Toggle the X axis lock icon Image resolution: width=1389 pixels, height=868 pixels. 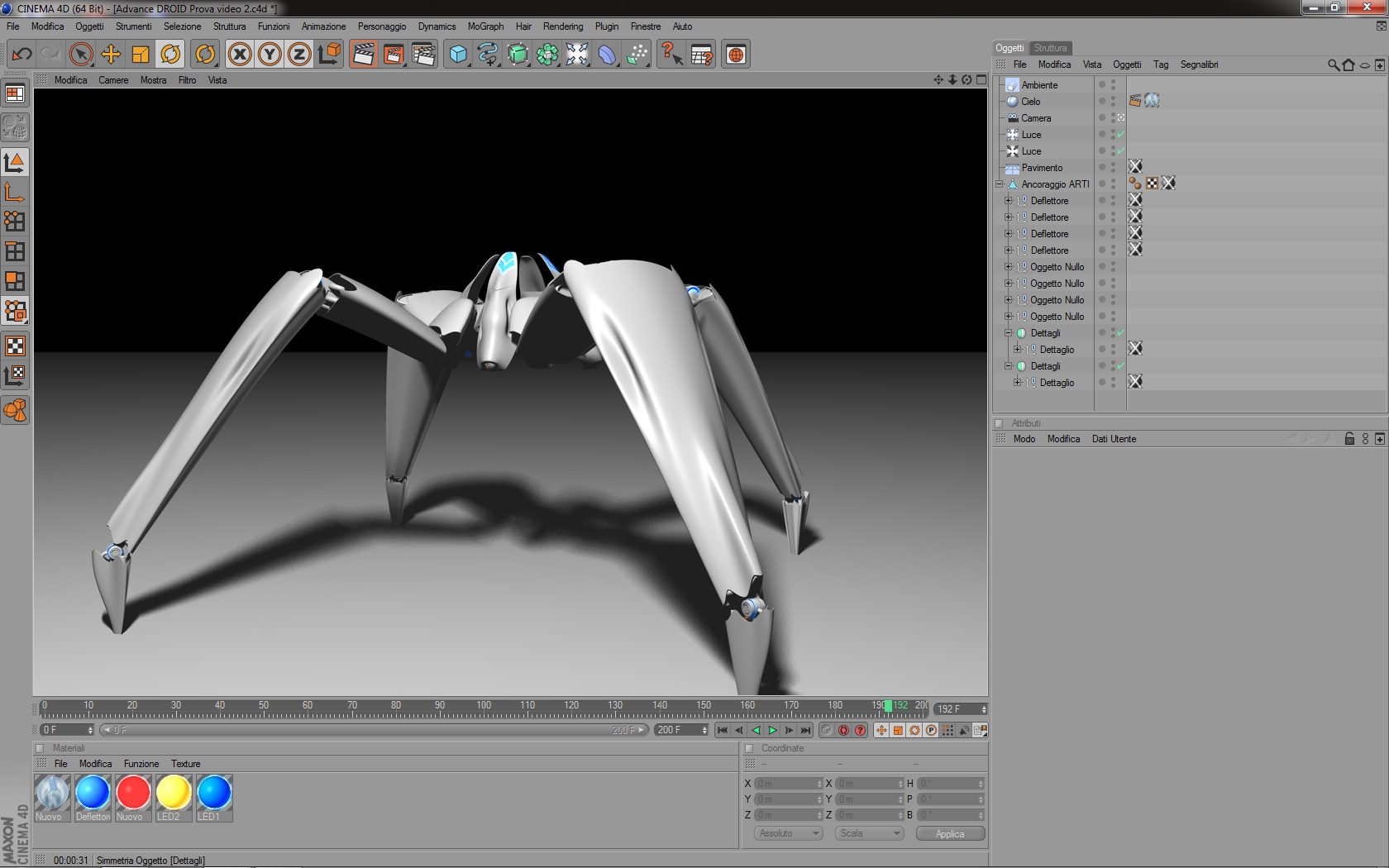click(x=240, y=55)
